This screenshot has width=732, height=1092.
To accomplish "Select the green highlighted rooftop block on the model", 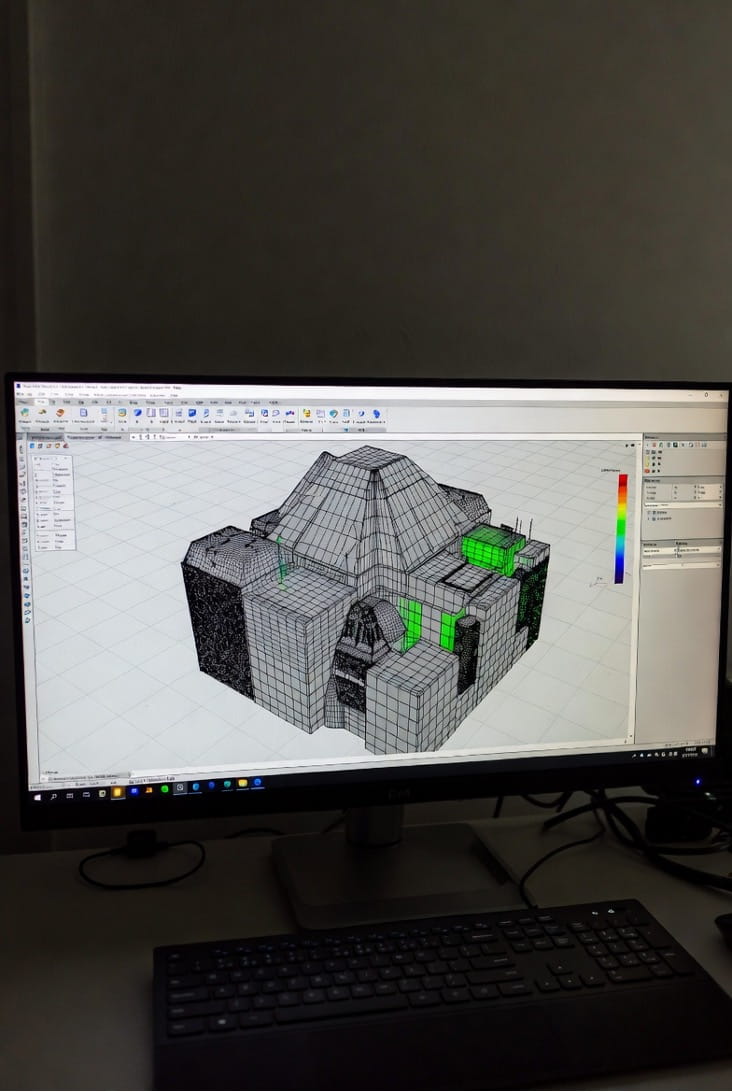I will [x=492, y=548].
